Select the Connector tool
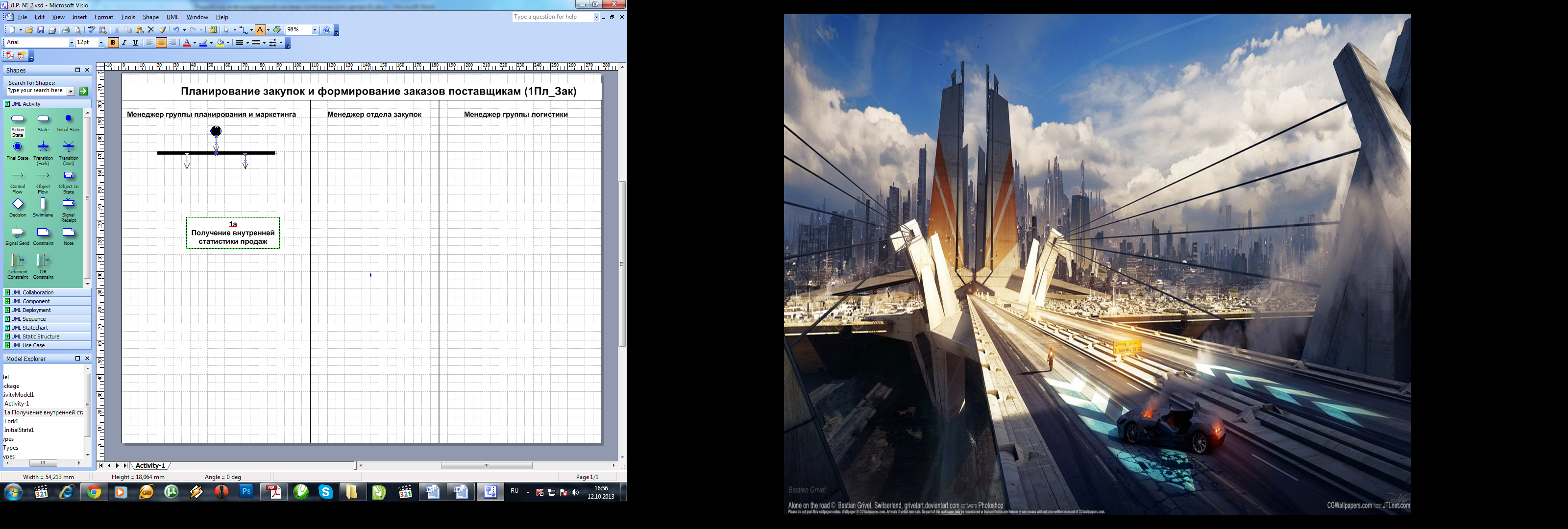Image resolution: width=1568 pixels, height=529 pixels. pos(243,30)
